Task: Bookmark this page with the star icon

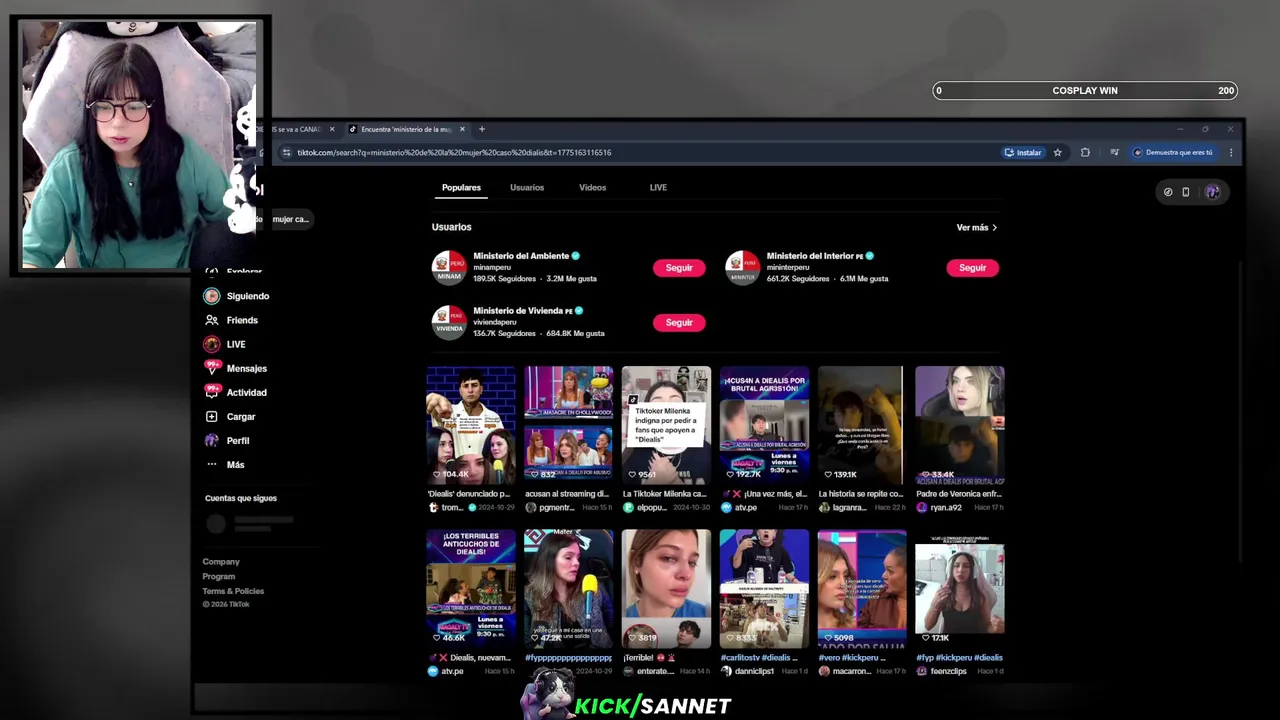Action: (1057, 153)
